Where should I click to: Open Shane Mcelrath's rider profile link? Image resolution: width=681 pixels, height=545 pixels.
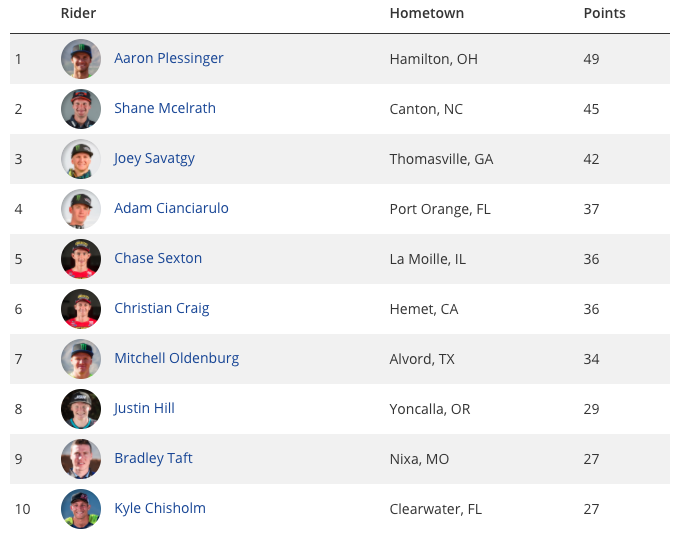[165, 108]
